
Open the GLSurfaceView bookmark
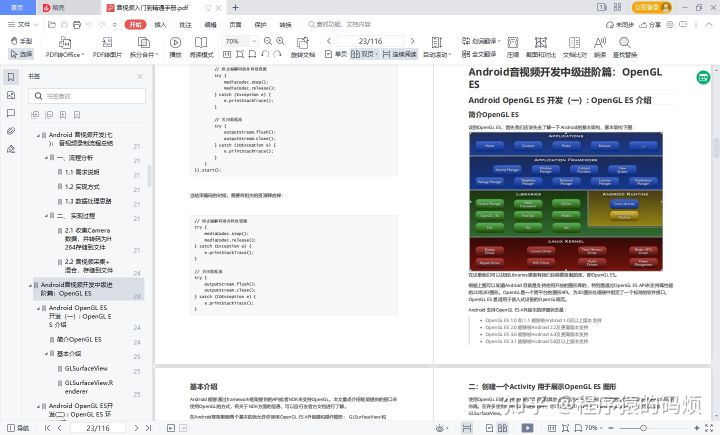coord(86,368)
